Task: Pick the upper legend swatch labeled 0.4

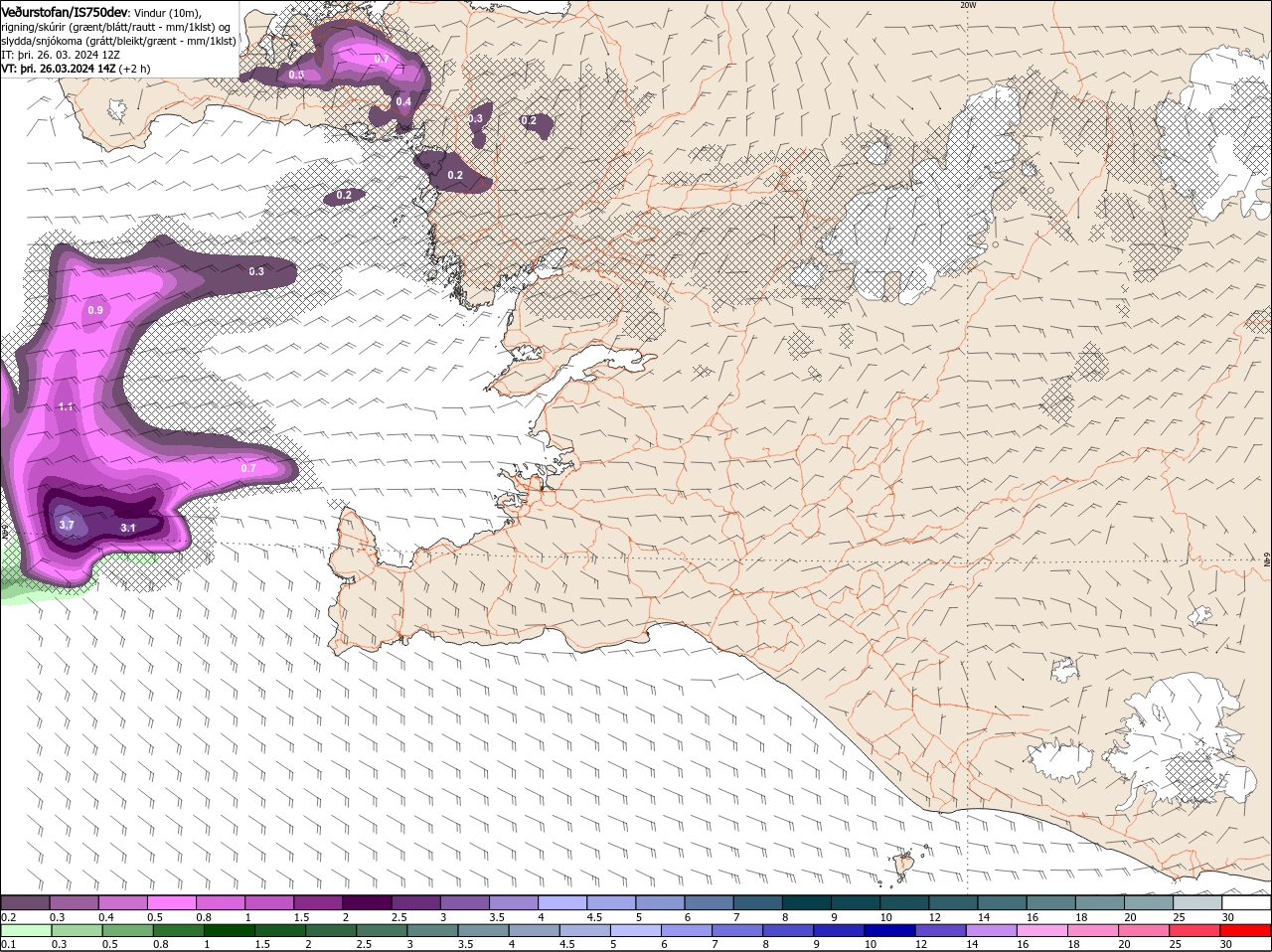Action: click(122, 902)
